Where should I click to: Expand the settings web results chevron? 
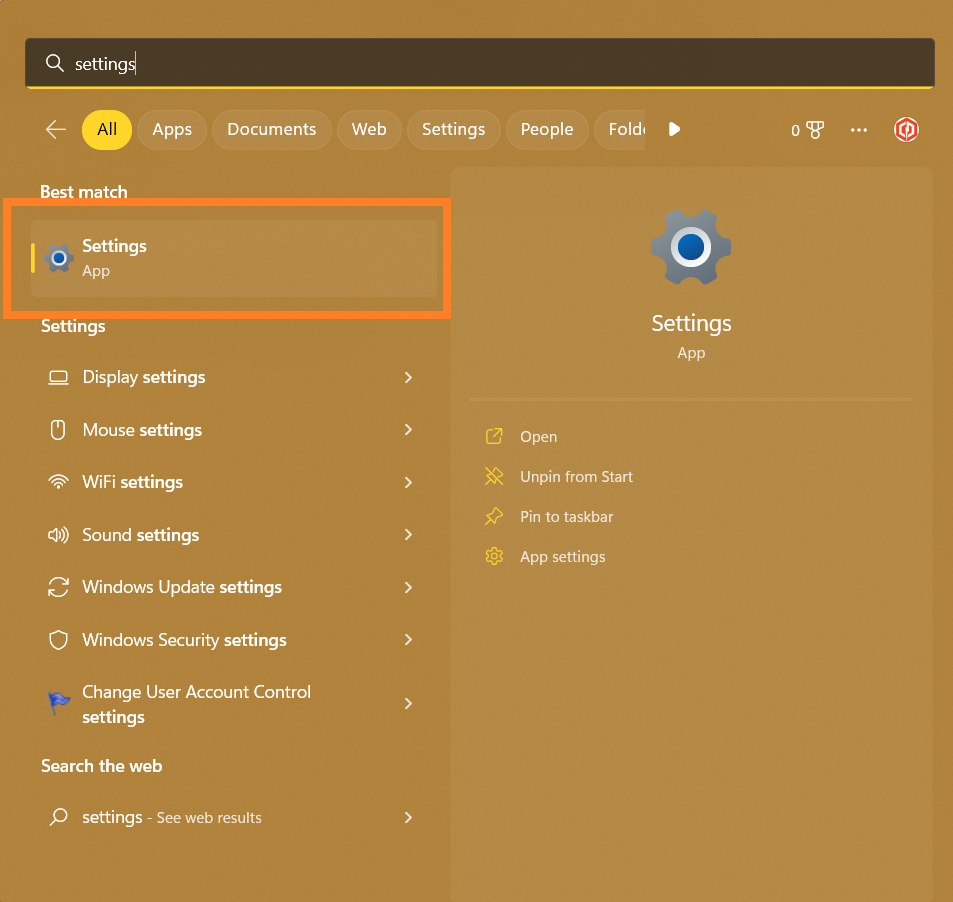[x=408, y=818]
